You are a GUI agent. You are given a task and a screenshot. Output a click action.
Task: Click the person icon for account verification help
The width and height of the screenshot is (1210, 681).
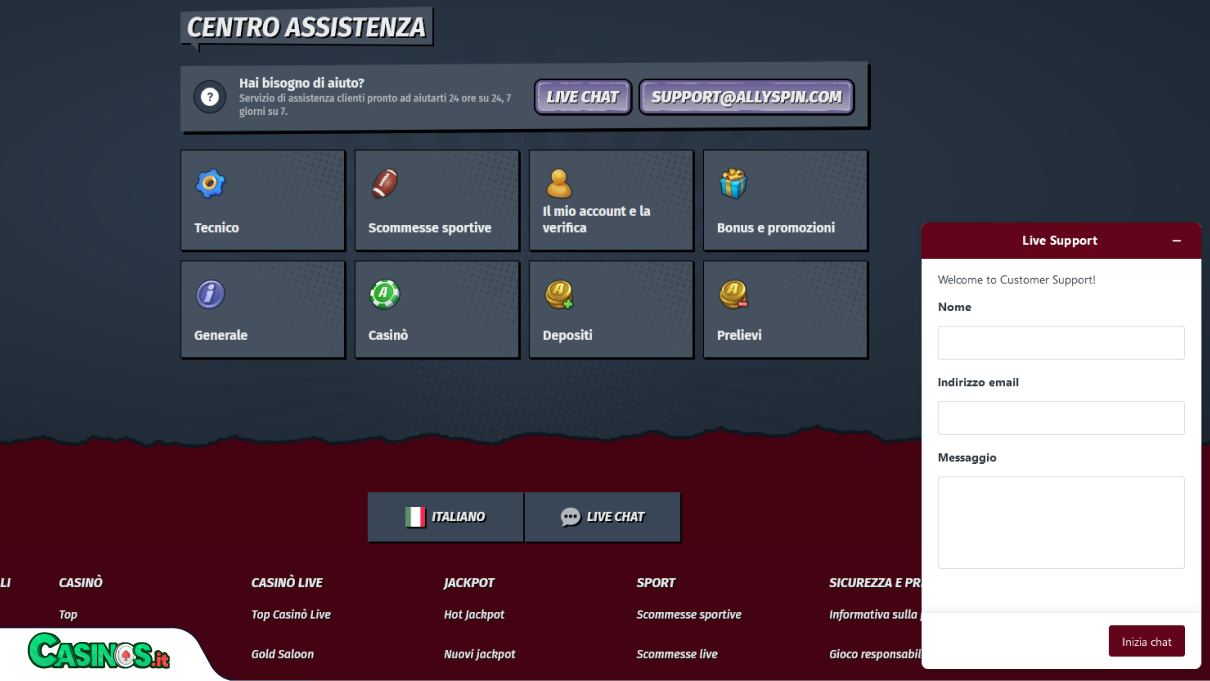[x=558, y=182]
